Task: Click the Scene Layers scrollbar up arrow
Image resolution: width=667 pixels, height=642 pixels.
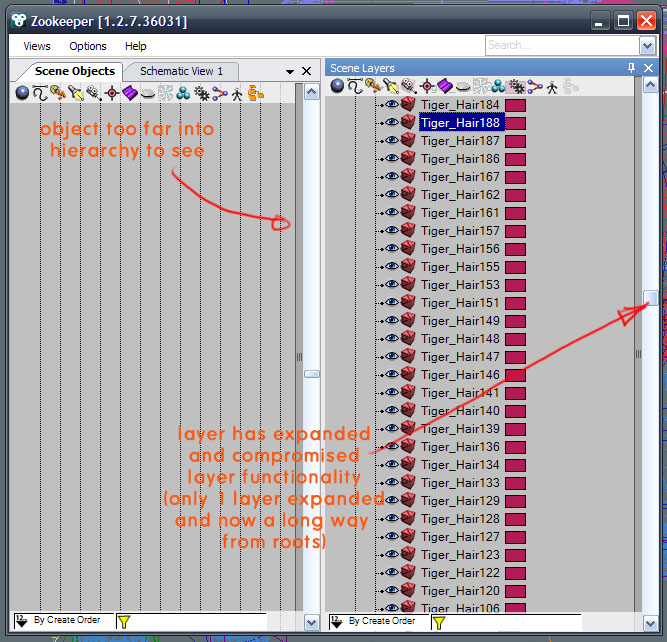Action: (650, 86)
